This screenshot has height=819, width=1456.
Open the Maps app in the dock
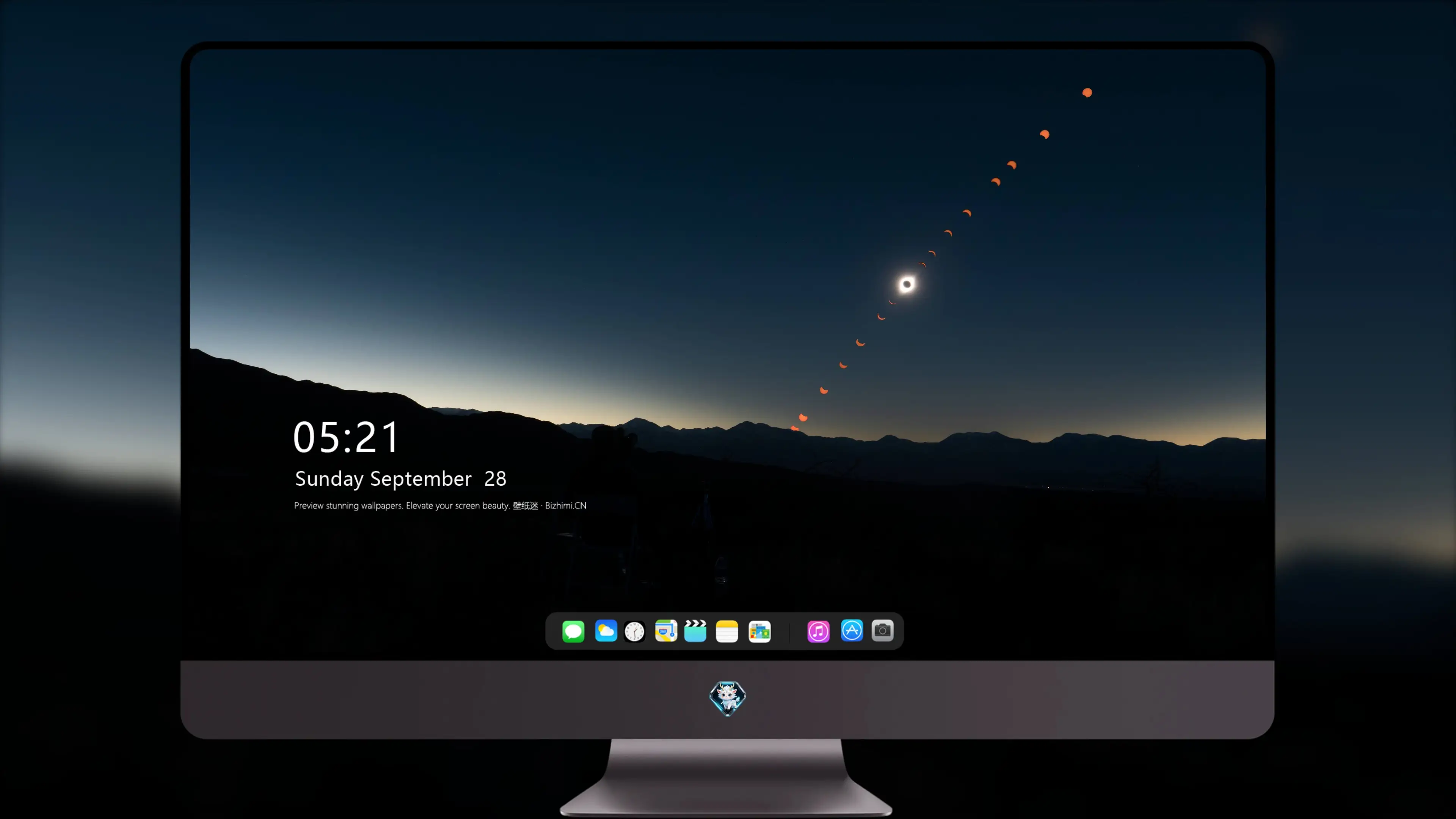(666, 631)
